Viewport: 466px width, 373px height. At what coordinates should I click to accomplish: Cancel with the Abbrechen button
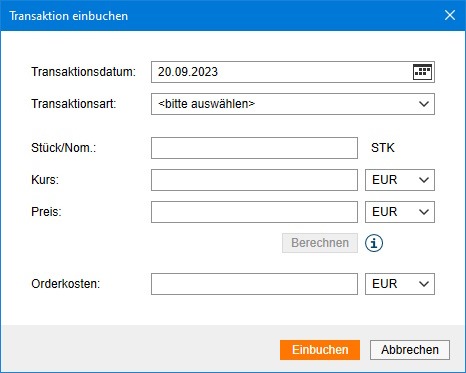410,350
